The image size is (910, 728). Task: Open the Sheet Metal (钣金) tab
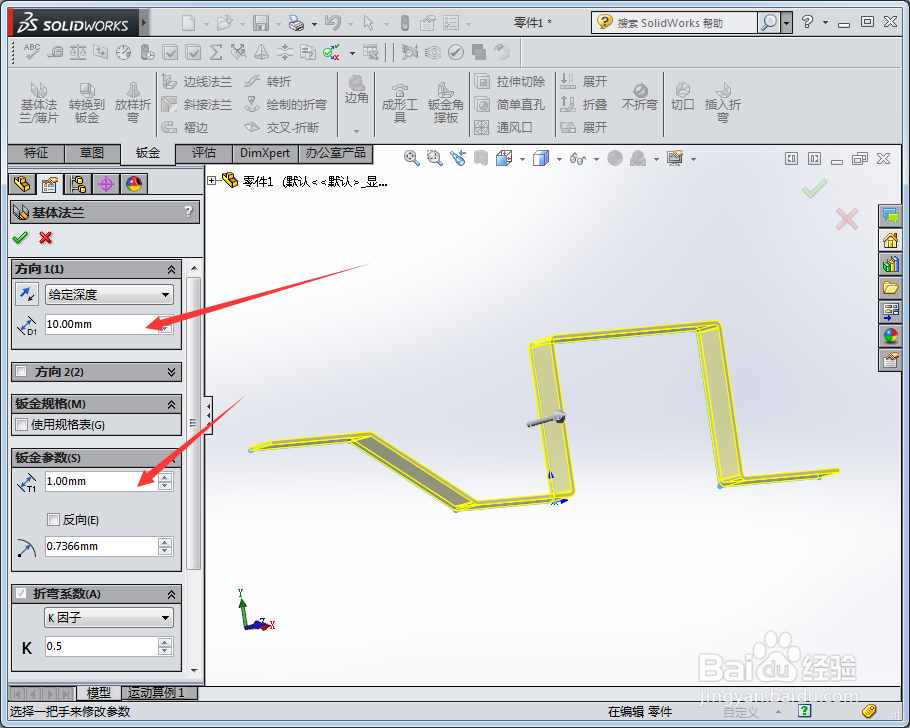(147, 153)
